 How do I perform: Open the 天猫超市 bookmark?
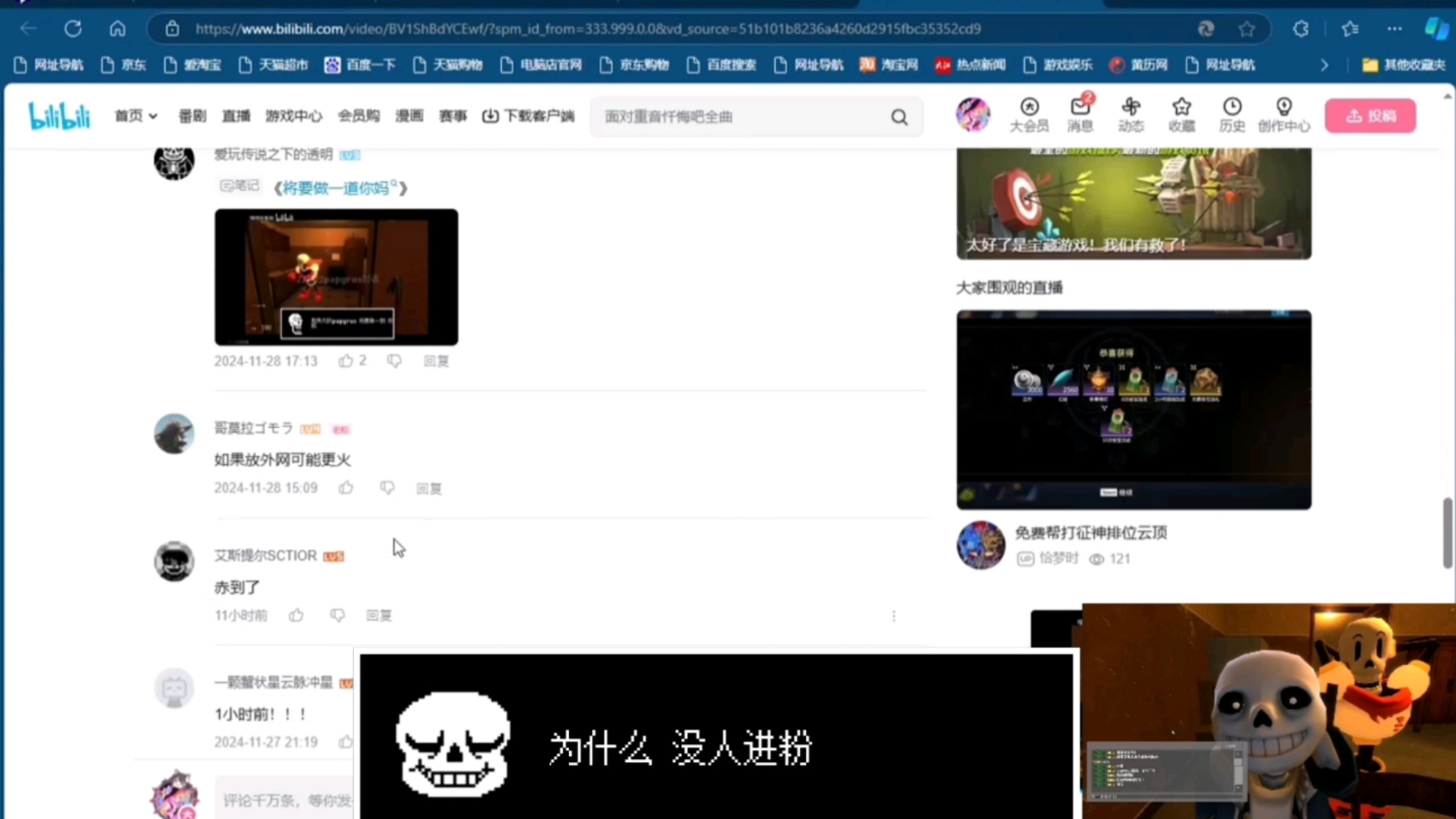[x=273, y=65]
